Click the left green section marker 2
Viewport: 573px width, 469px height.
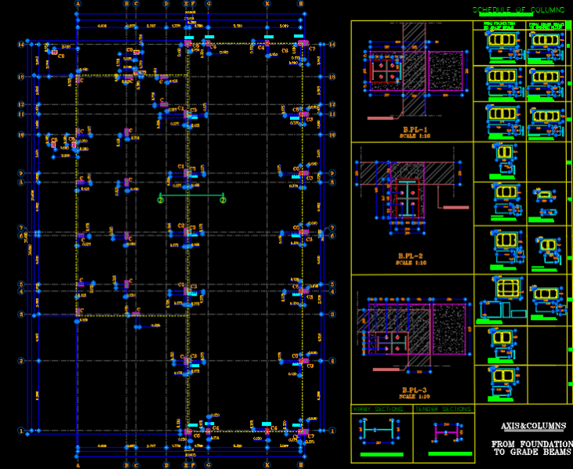160,200
